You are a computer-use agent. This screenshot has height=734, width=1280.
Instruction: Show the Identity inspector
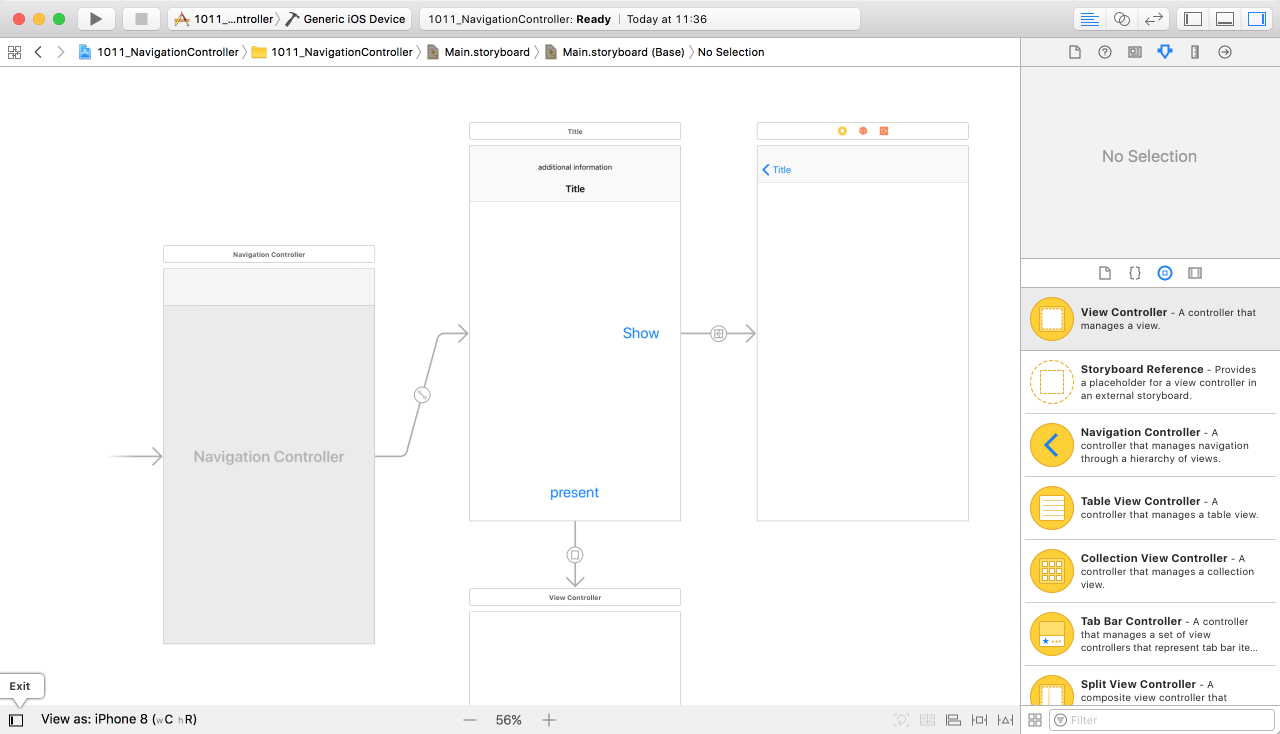tap(1135, 52)
